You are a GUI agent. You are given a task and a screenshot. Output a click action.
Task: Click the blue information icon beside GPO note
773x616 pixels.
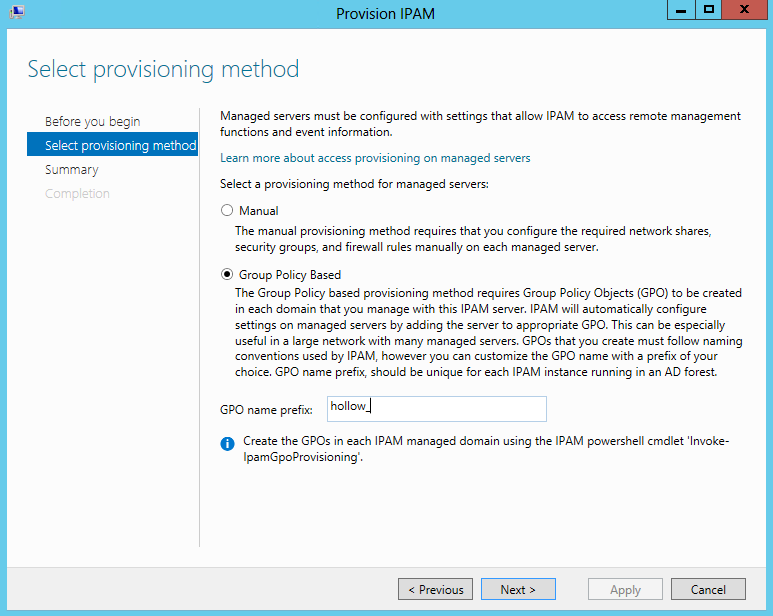(227, 443)
